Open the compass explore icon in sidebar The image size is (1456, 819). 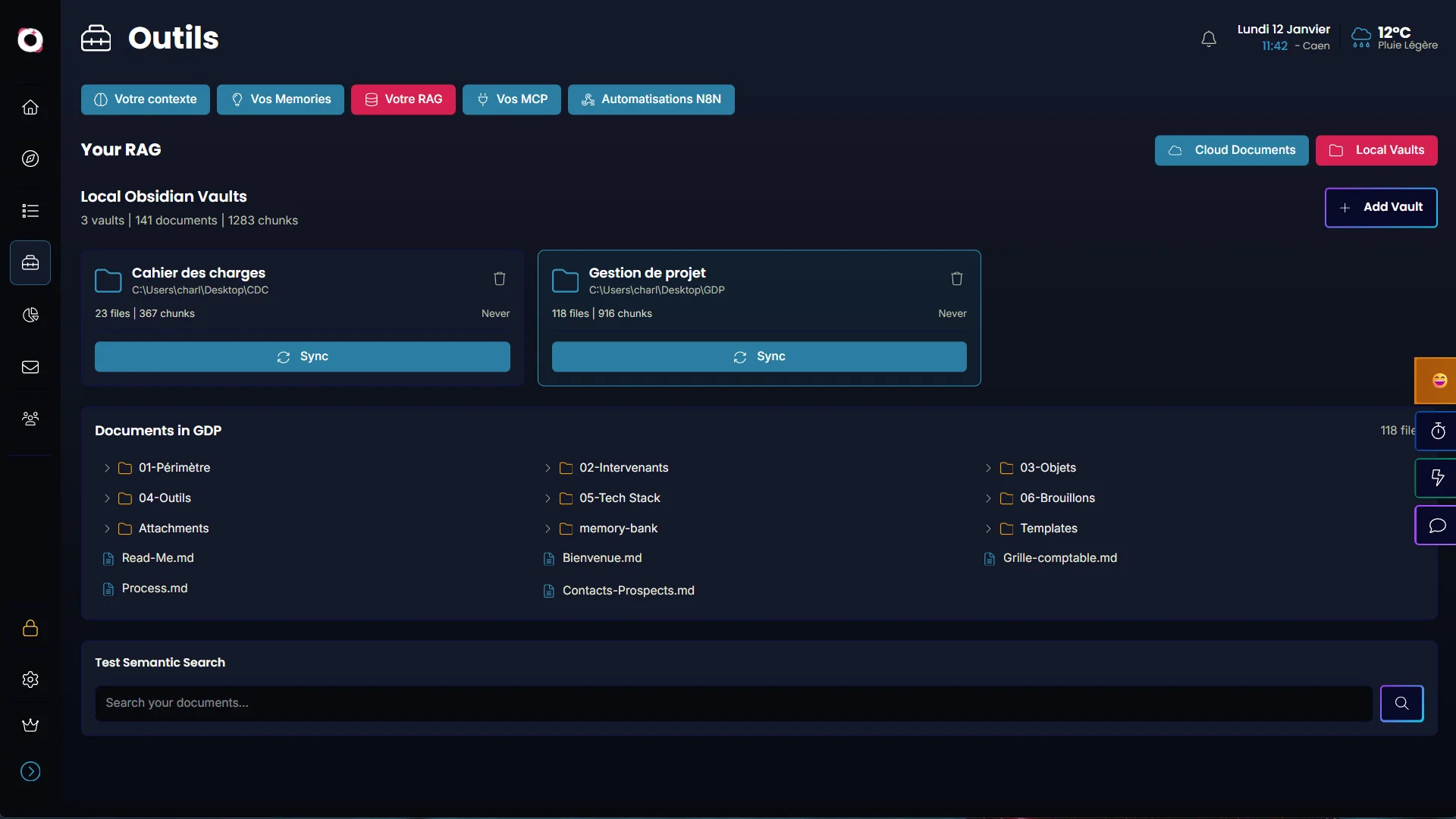[30, 158]
